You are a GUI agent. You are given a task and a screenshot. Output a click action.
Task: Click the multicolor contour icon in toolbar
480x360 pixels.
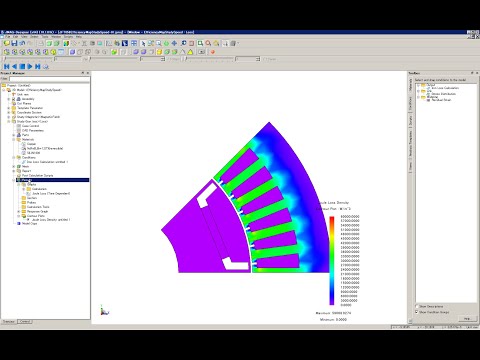tap(66, 43)
